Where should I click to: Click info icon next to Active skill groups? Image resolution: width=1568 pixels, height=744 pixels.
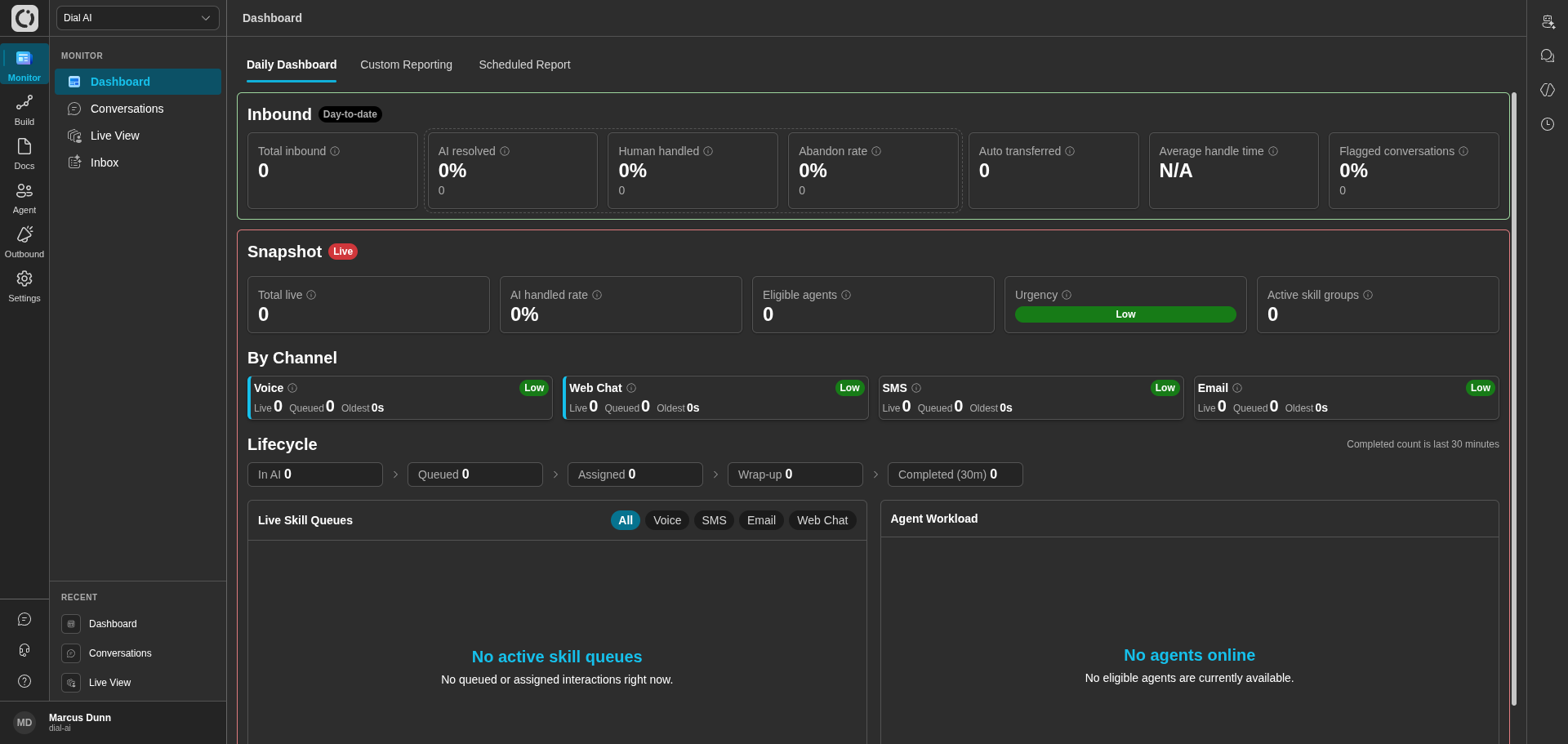click(1368, 295)
